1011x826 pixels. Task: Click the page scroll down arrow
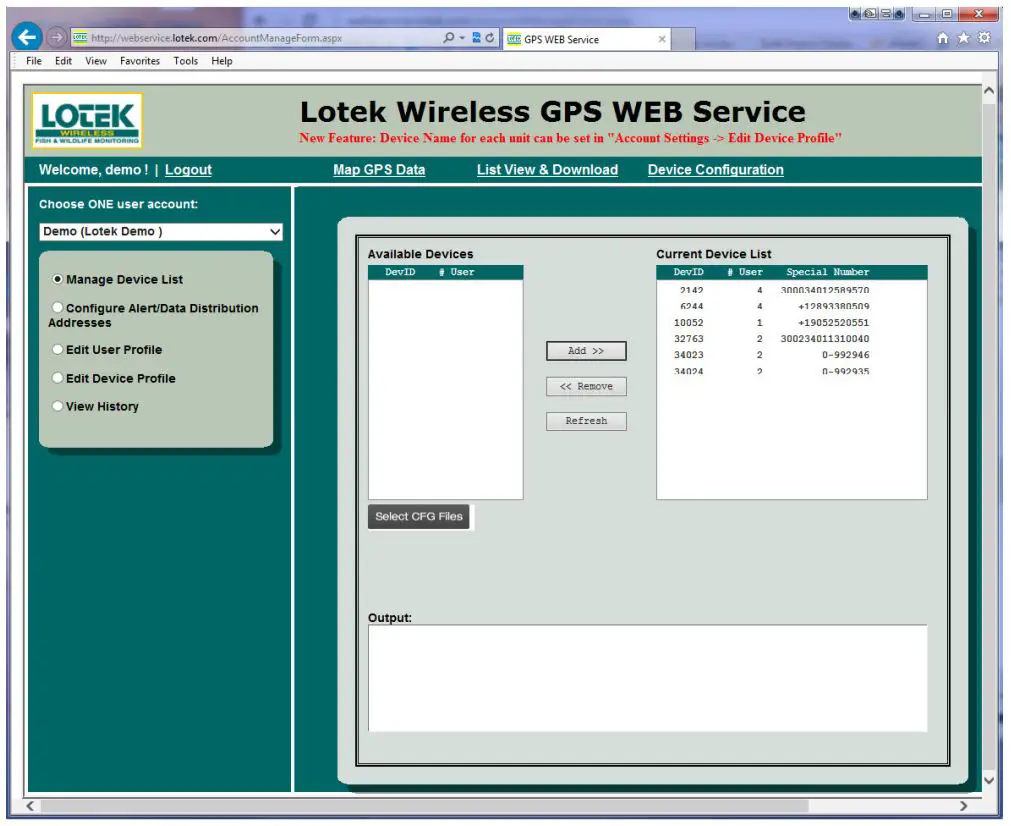(x=988, y=780)
